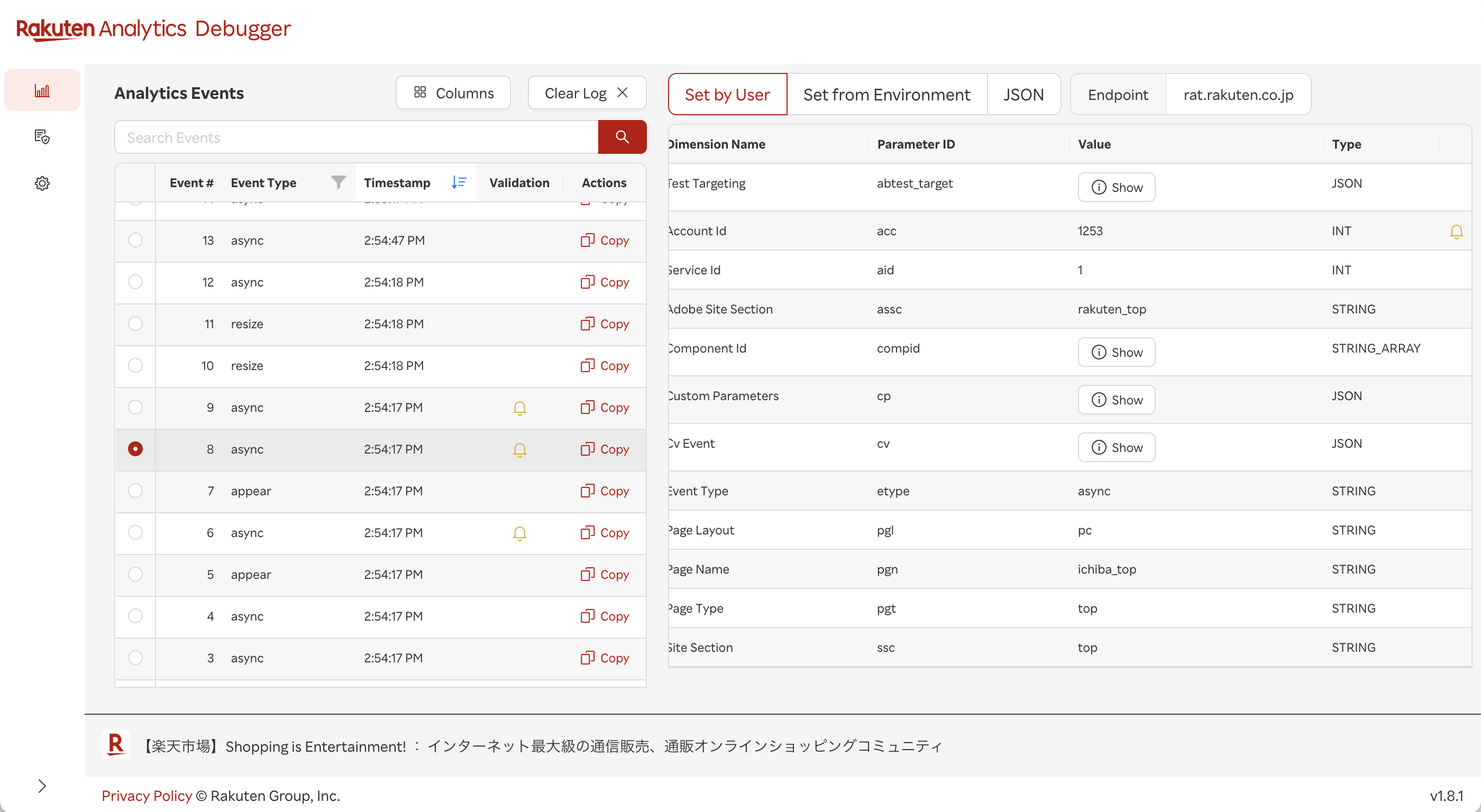Screen dimensions: 1481x812
Task: Open the Privacy Policy link
Action: click(x=147, y=796)
